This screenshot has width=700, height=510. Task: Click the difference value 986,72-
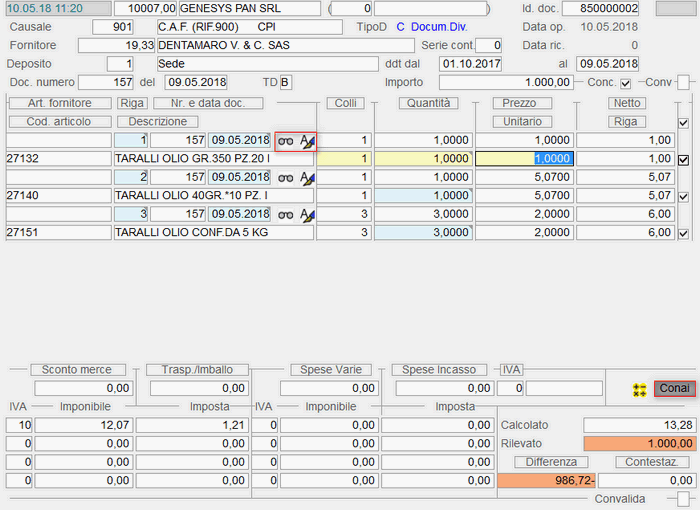point(547,481)
